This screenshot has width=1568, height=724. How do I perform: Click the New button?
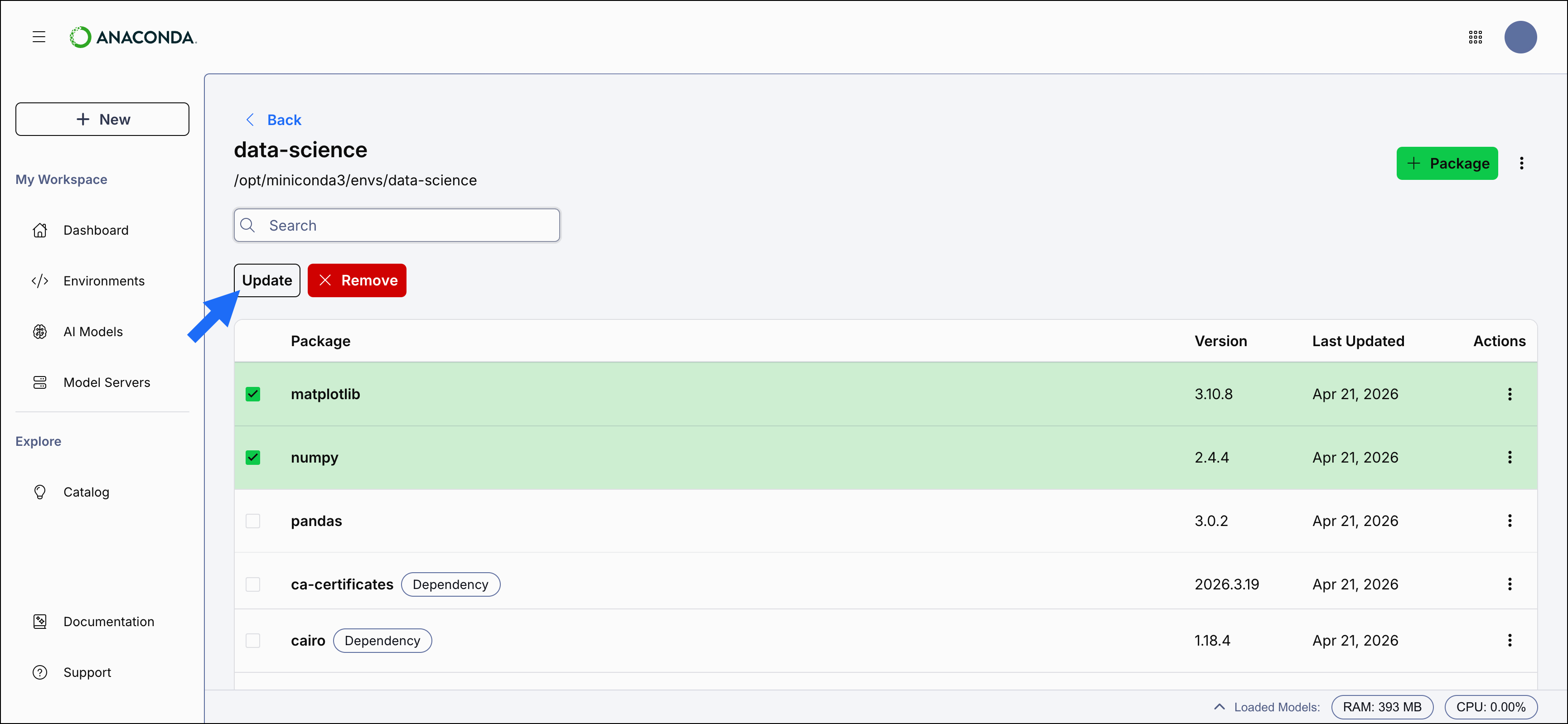102,119
